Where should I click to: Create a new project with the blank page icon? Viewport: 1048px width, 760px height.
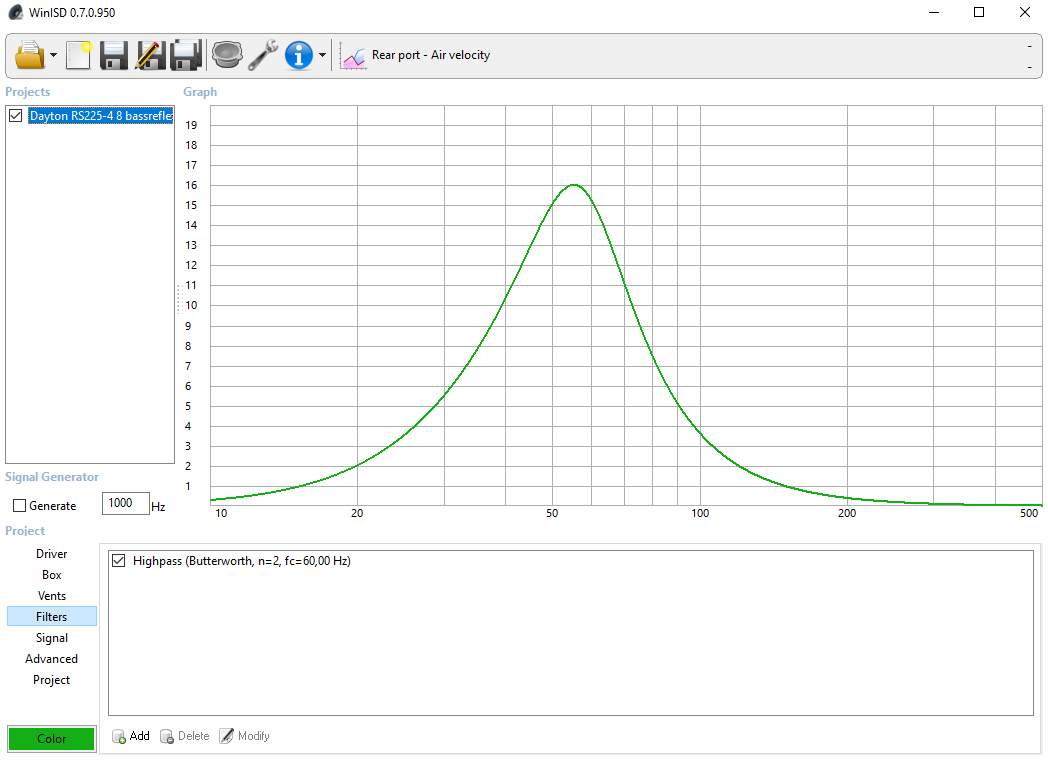click(x=79, y=55)
